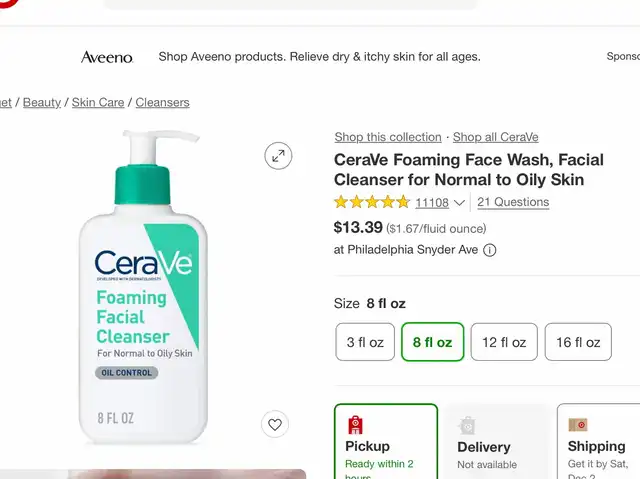Go to Cleansers breadcrumb category
The image size is (640, 479).
click(x=162, y=102)
